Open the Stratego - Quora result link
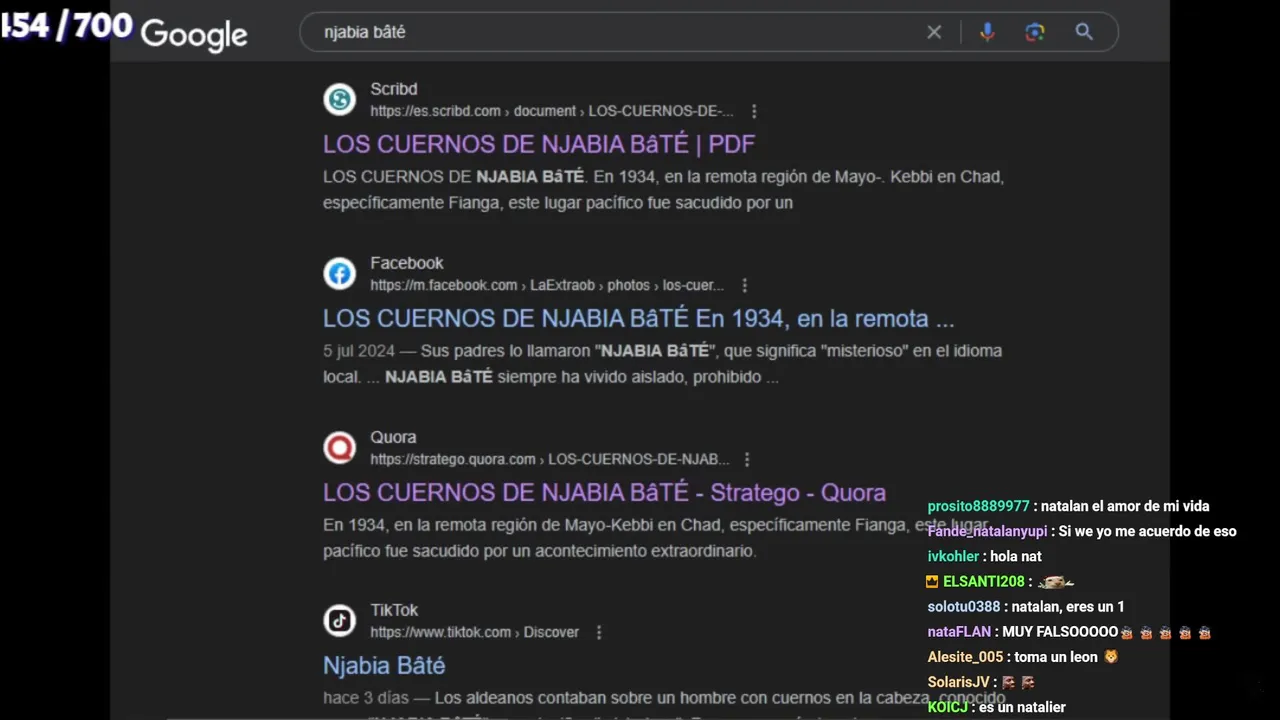 pyautogui.click(x=604, y=492)
